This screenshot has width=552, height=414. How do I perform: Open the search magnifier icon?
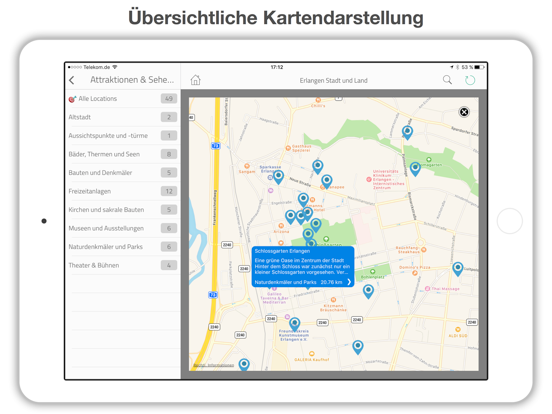pyautogui.click(x=447, y=80)
